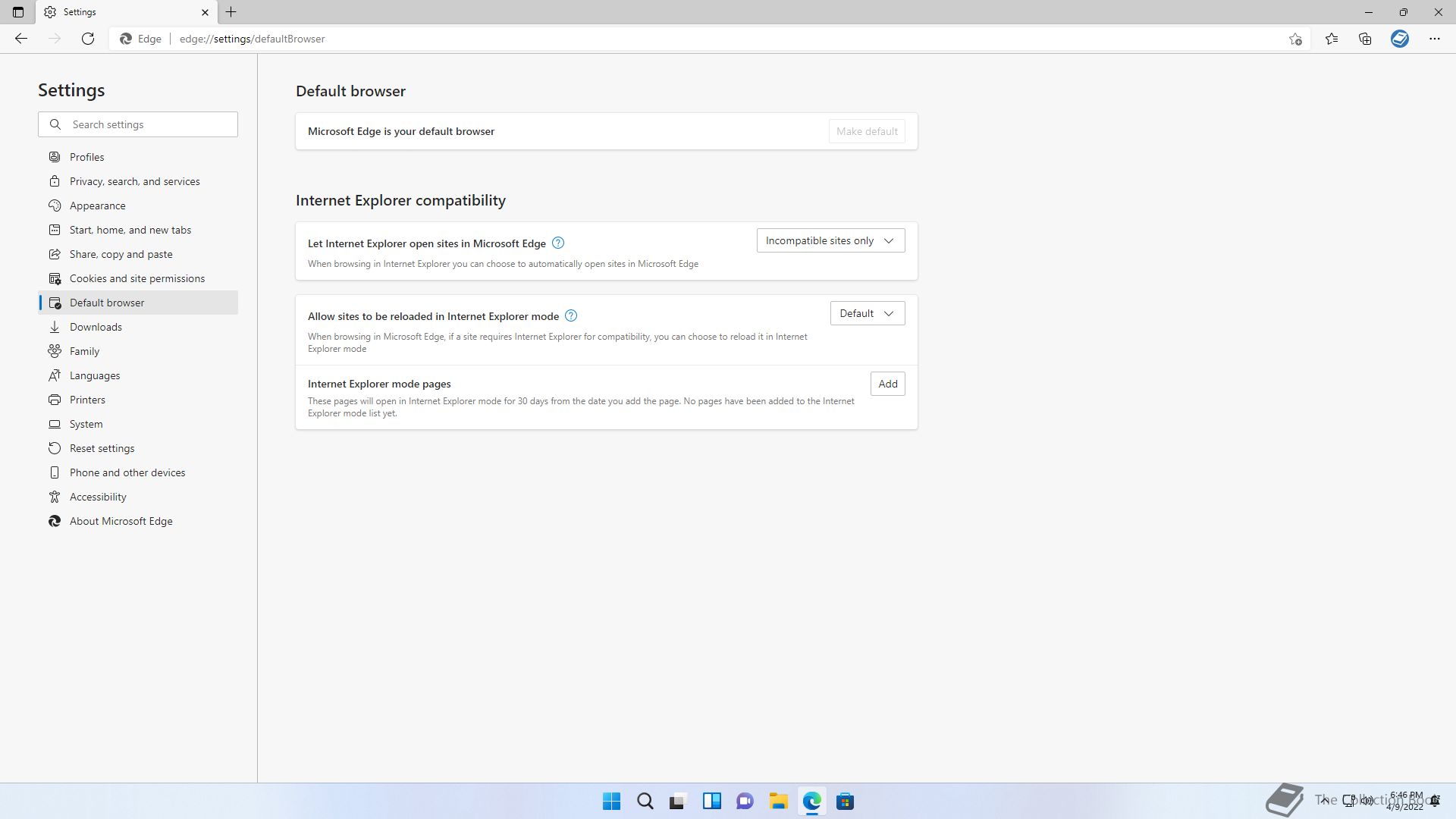Open the Settings and more ellipsis menu
1456x819 pixels.
[x=1434, y=39]
